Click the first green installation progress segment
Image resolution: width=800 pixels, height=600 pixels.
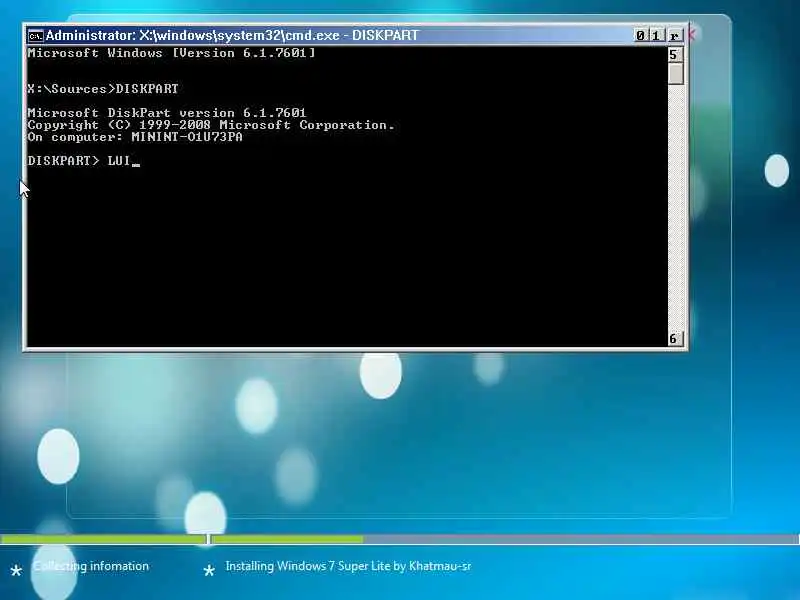[104, 539]
